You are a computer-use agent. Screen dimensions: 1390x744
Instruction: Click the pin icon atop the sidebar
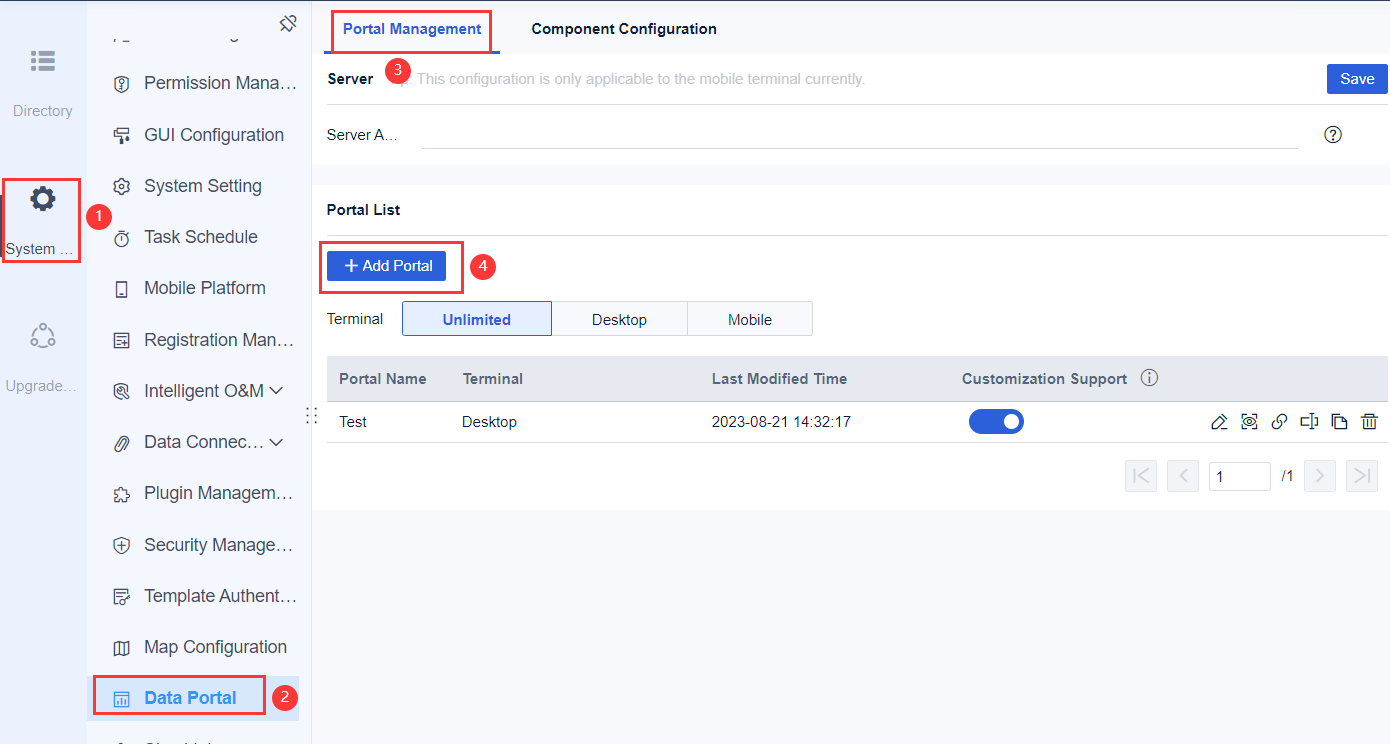pyautogui.click(x=289, y=22)
